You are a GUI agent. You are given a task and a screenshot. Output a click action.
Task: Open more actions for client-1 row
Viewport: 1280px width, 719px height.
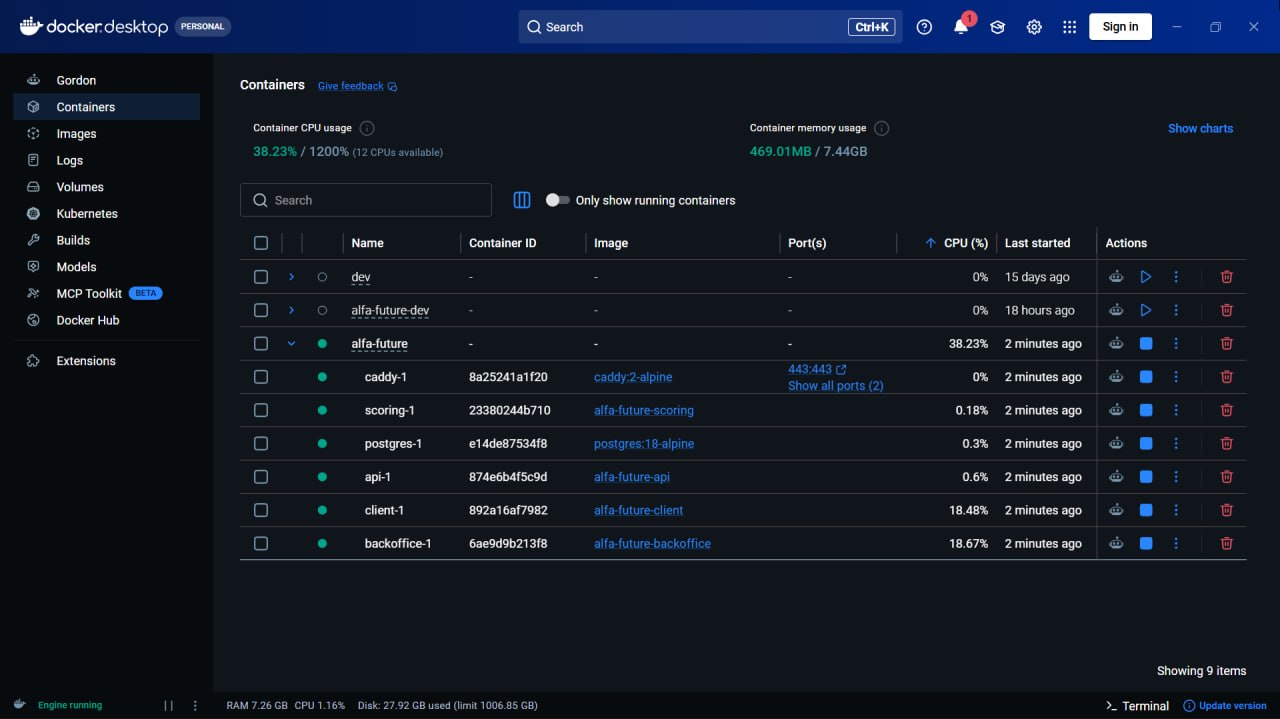pos(1176,510)
